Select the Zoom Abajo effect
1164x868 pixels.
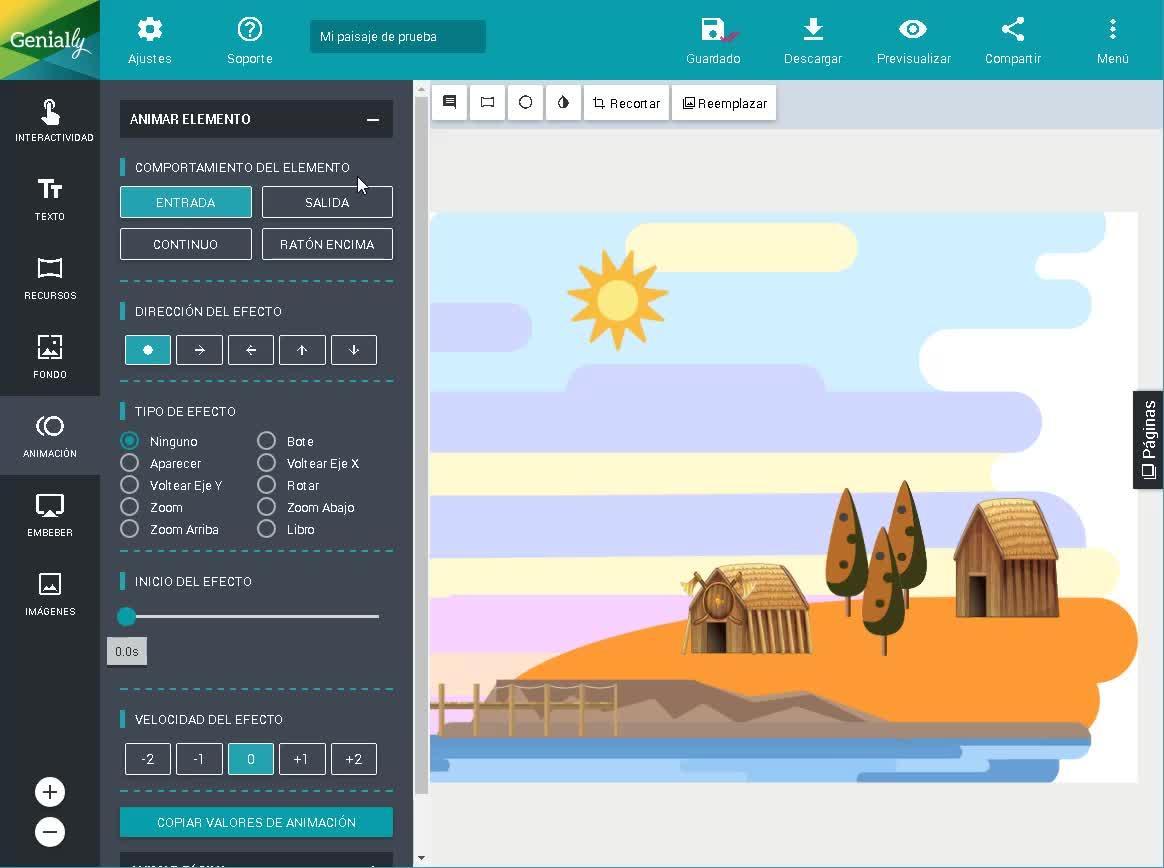pyautogui.click(x=267, y=507)
